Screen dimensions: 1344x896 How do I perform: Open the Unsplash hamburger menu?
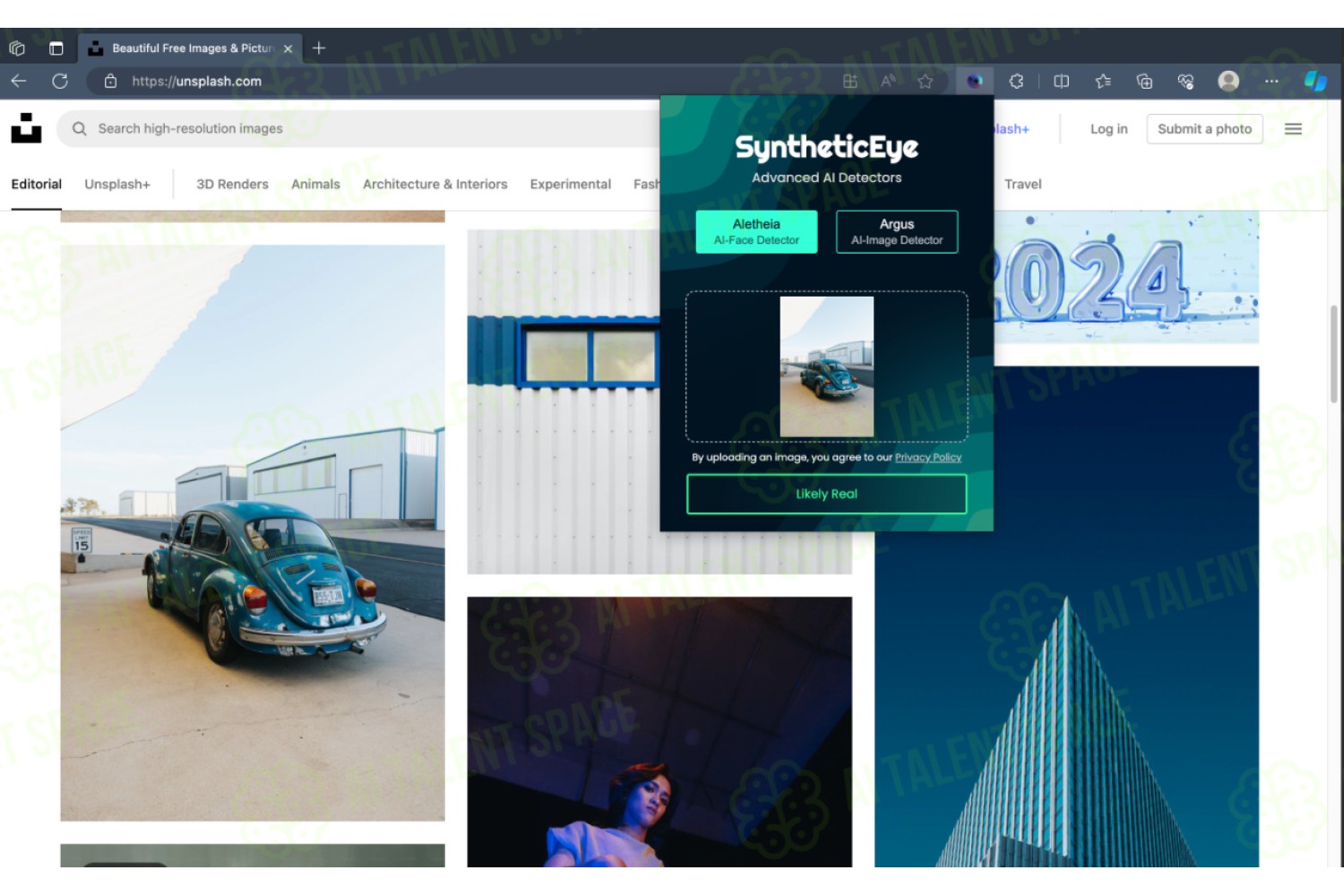(1293, 129)
